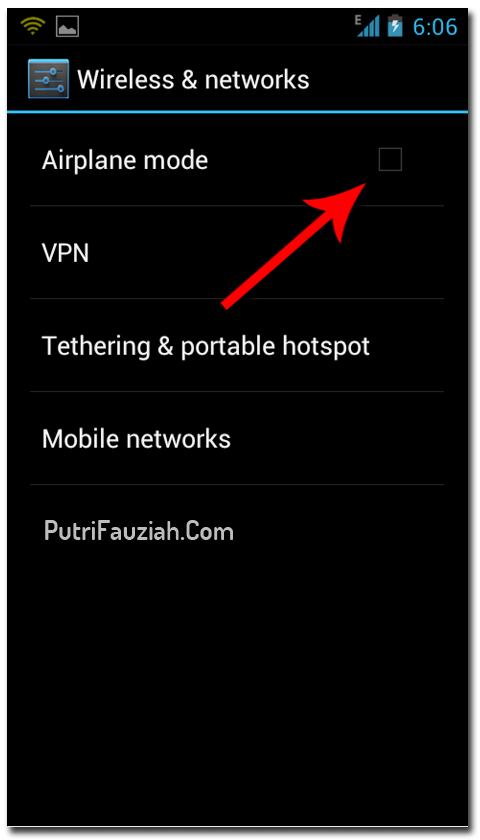Tap the 6:06 clock in the status bar
The width and height of the screenshot is (480, 840).
coord(436,26)
